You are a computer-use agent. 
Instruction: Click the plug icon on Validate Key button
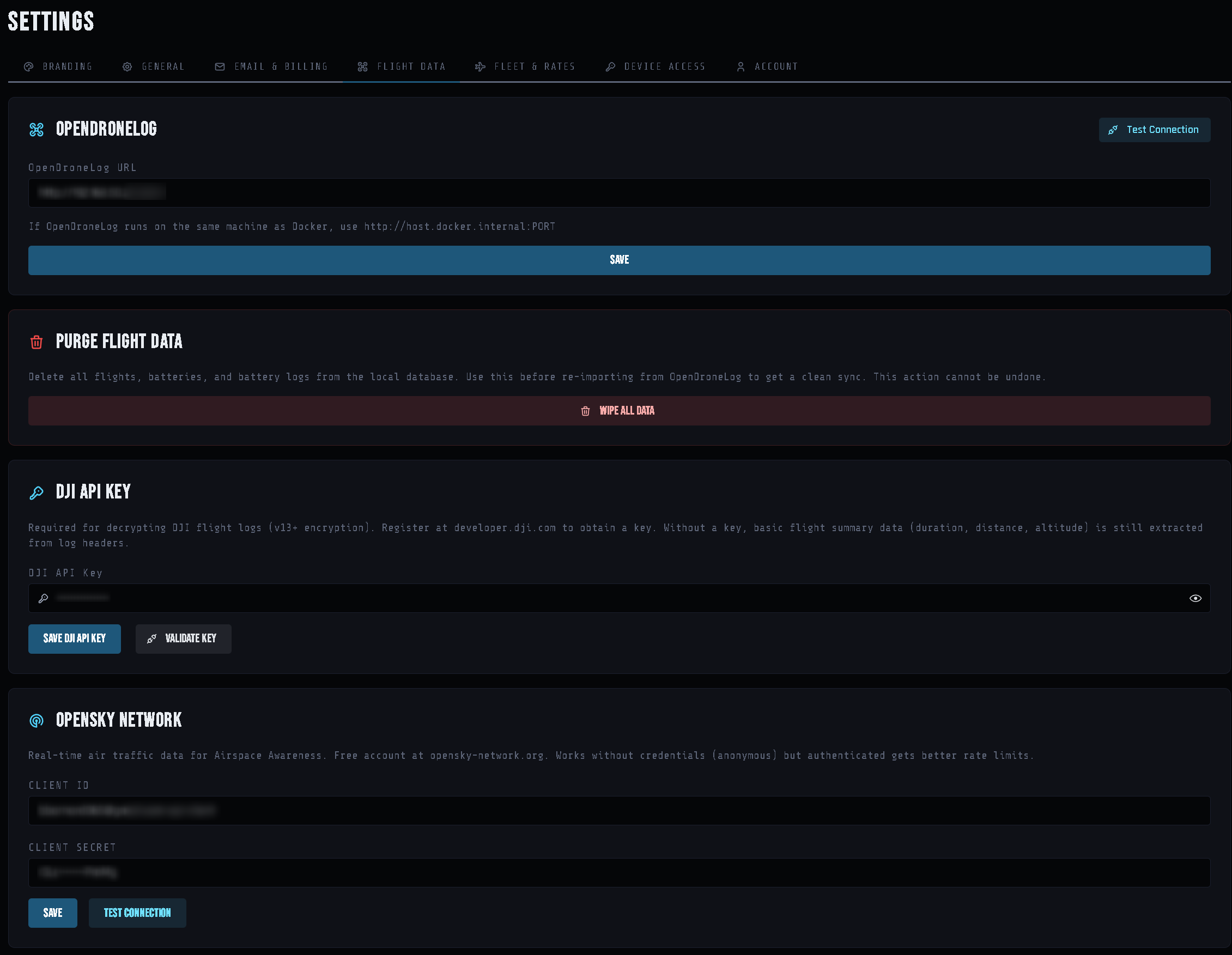[x=151, y=638]
